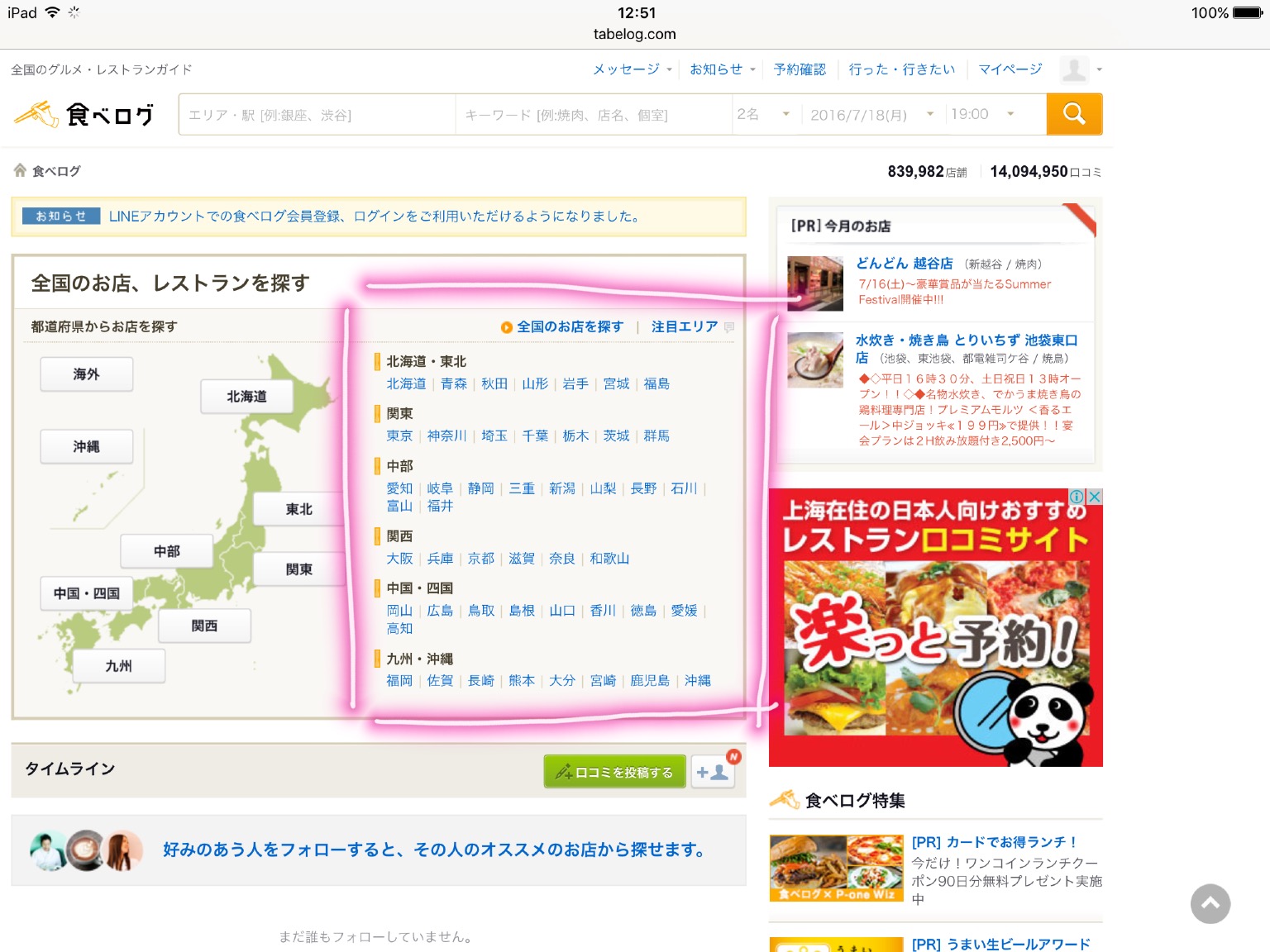Click the home icon in breadcrumb
Screen dimensions: 1270x952
point(20,170)
